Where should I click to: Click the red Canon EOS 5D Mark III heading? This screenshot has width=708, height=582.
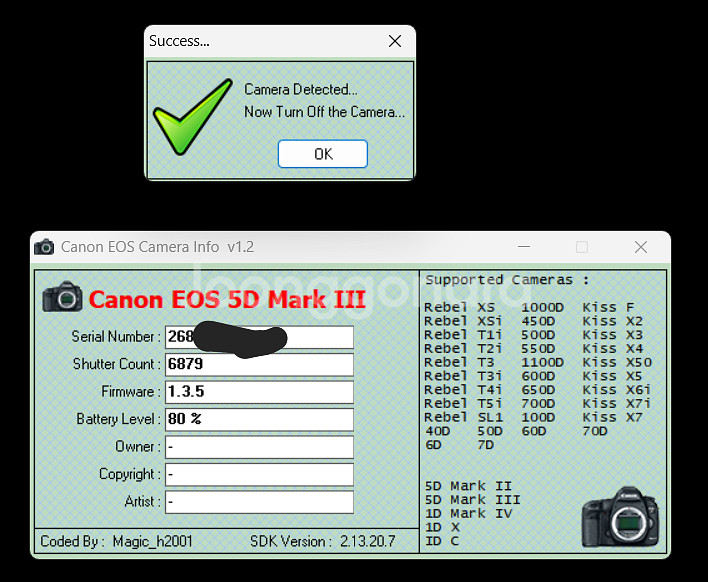[x=227, y=299]
